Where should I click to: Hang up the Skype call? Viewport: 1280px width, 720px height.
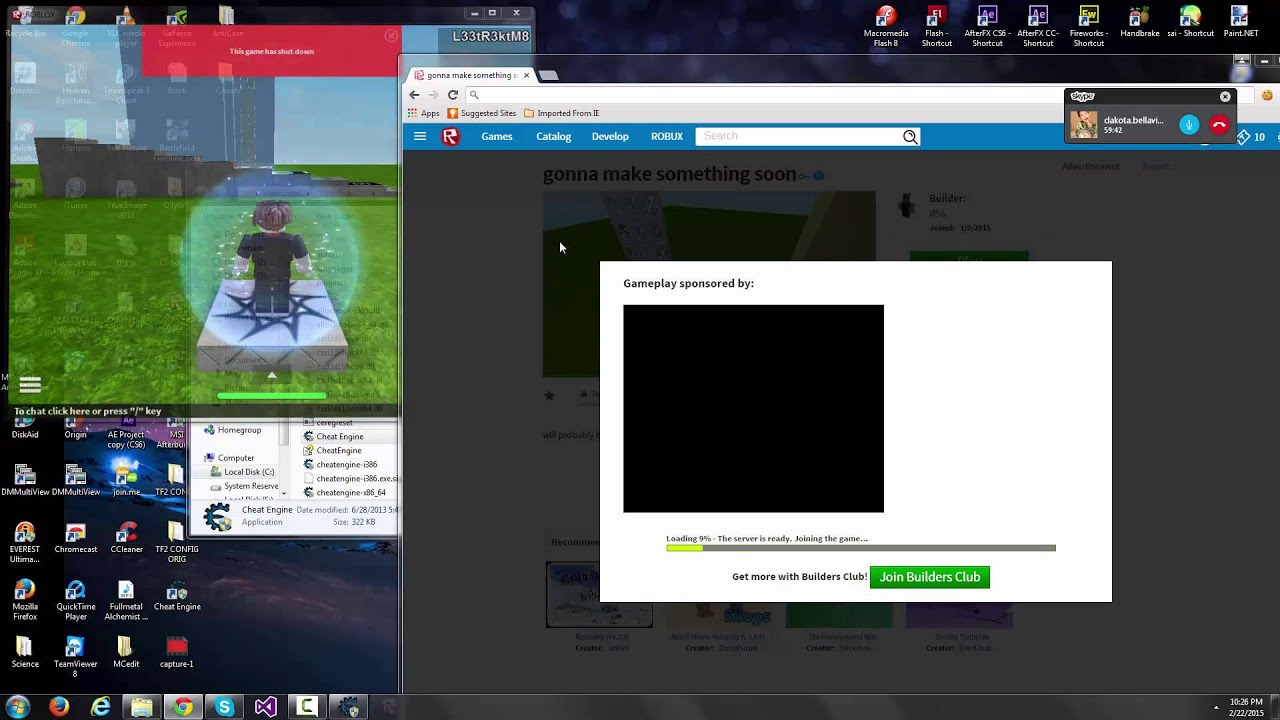pyautogui.click(x=1219, y=125)
